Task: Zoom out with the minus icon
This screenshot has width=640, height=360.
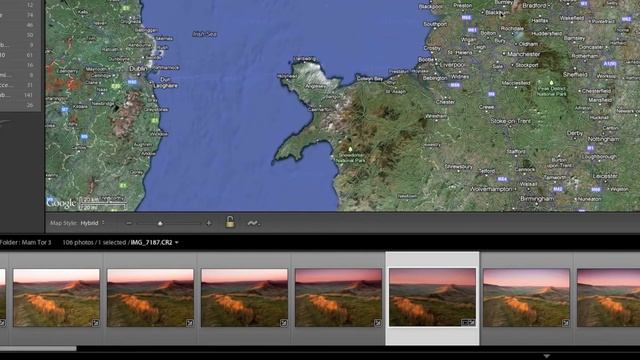Action: [x=129, y=223]
